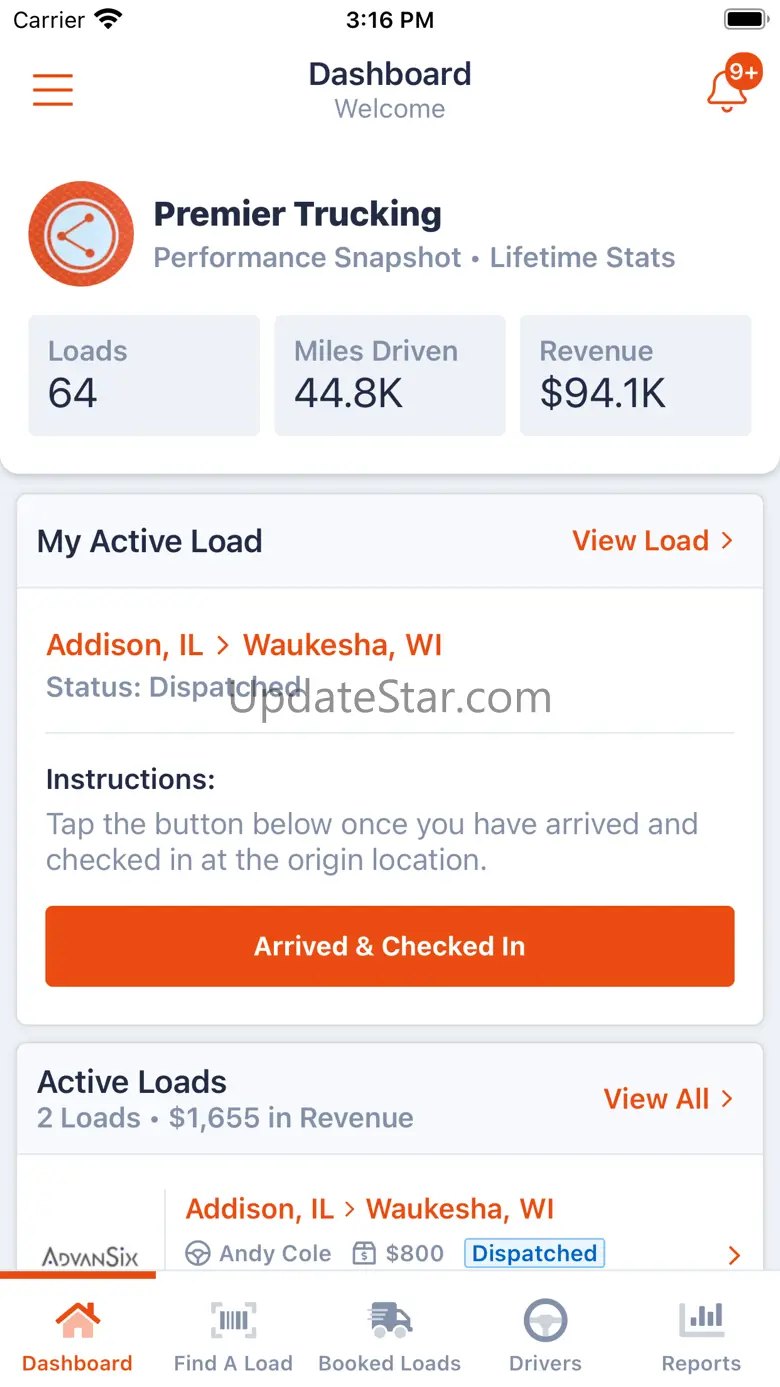The image size is (780, 1387).
Task: Tap View All active loads
Action: click(656, 1099)
